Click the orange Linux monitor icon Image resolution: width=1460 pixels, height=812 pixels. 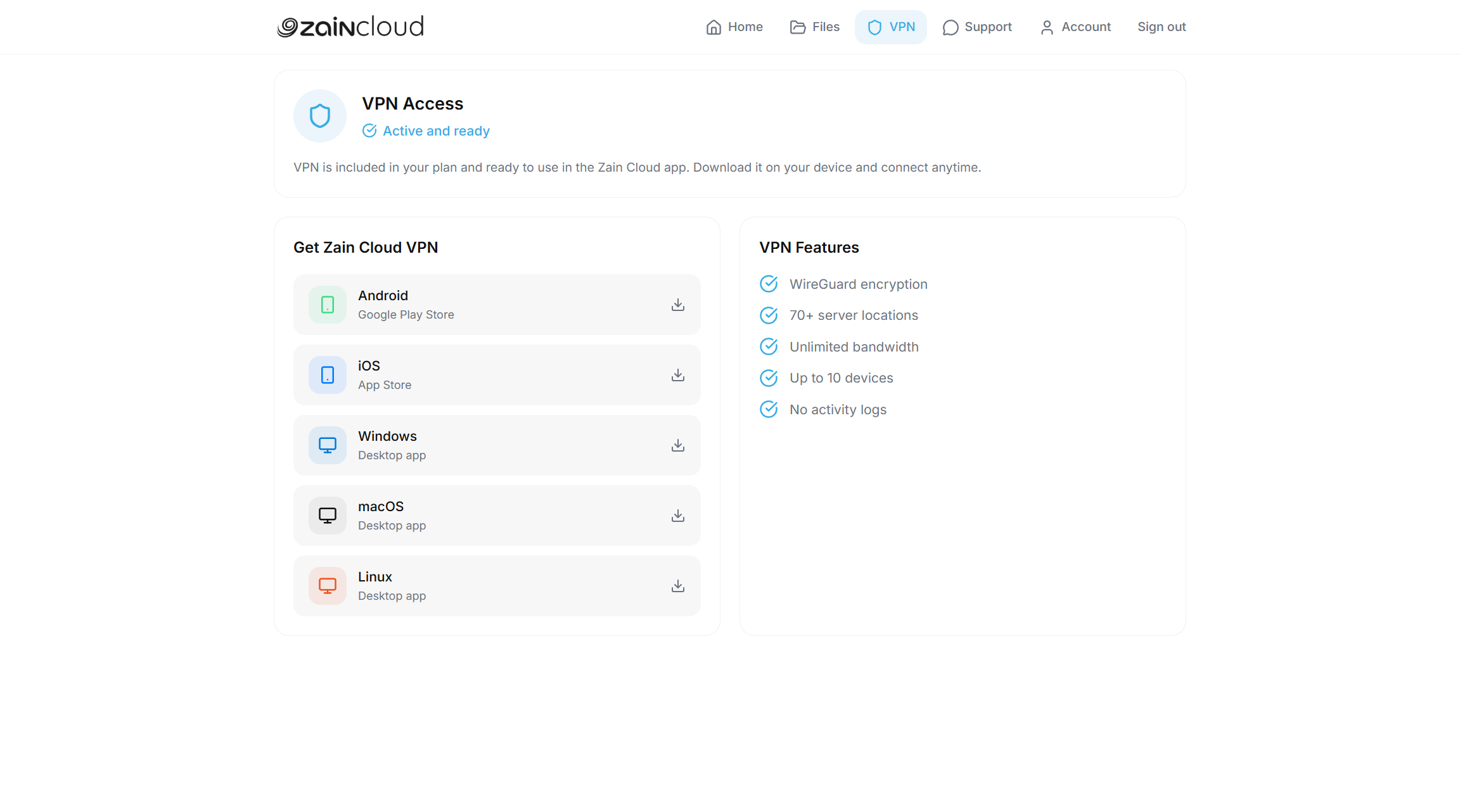[328, 586]
